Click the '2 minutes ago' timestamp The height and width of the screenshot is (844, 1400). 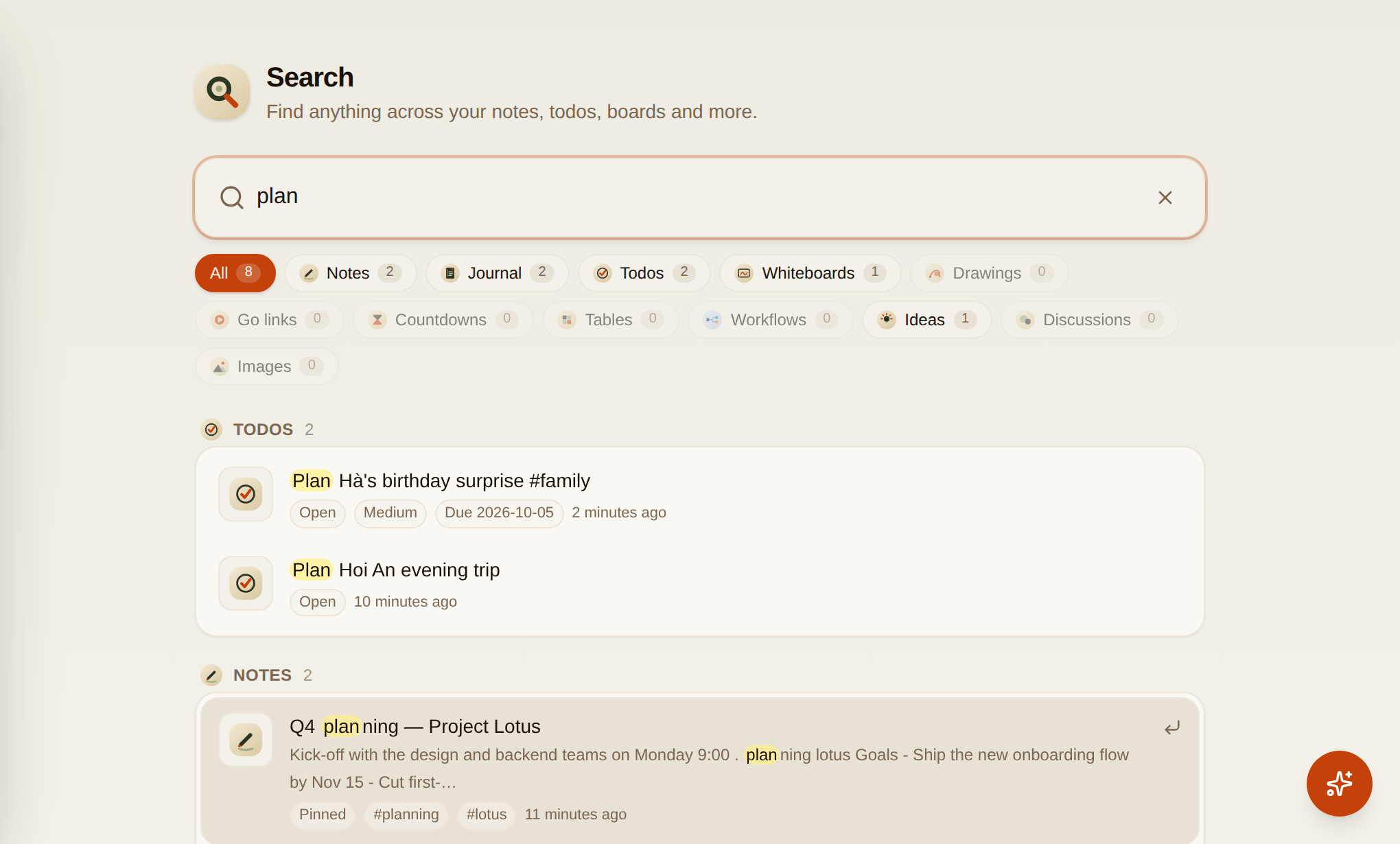click(x=618, y=513)
